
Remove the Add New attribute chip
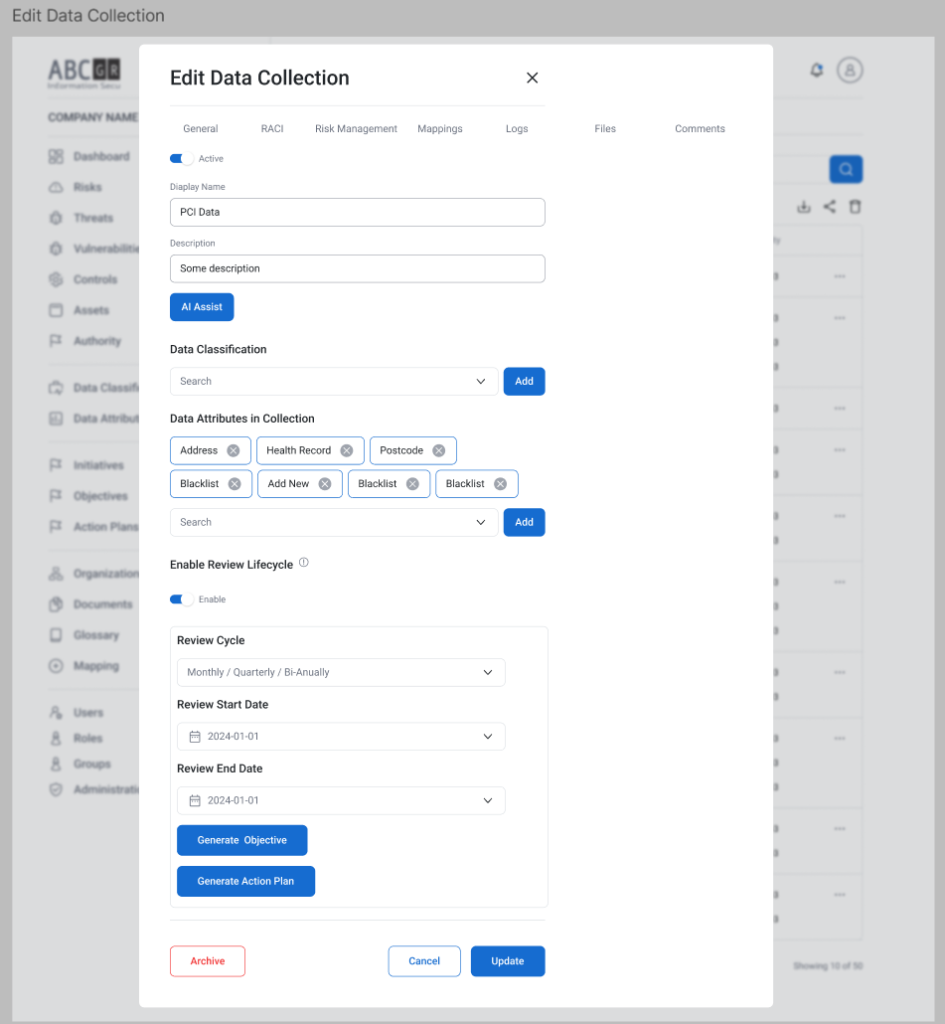pos(325,484)
